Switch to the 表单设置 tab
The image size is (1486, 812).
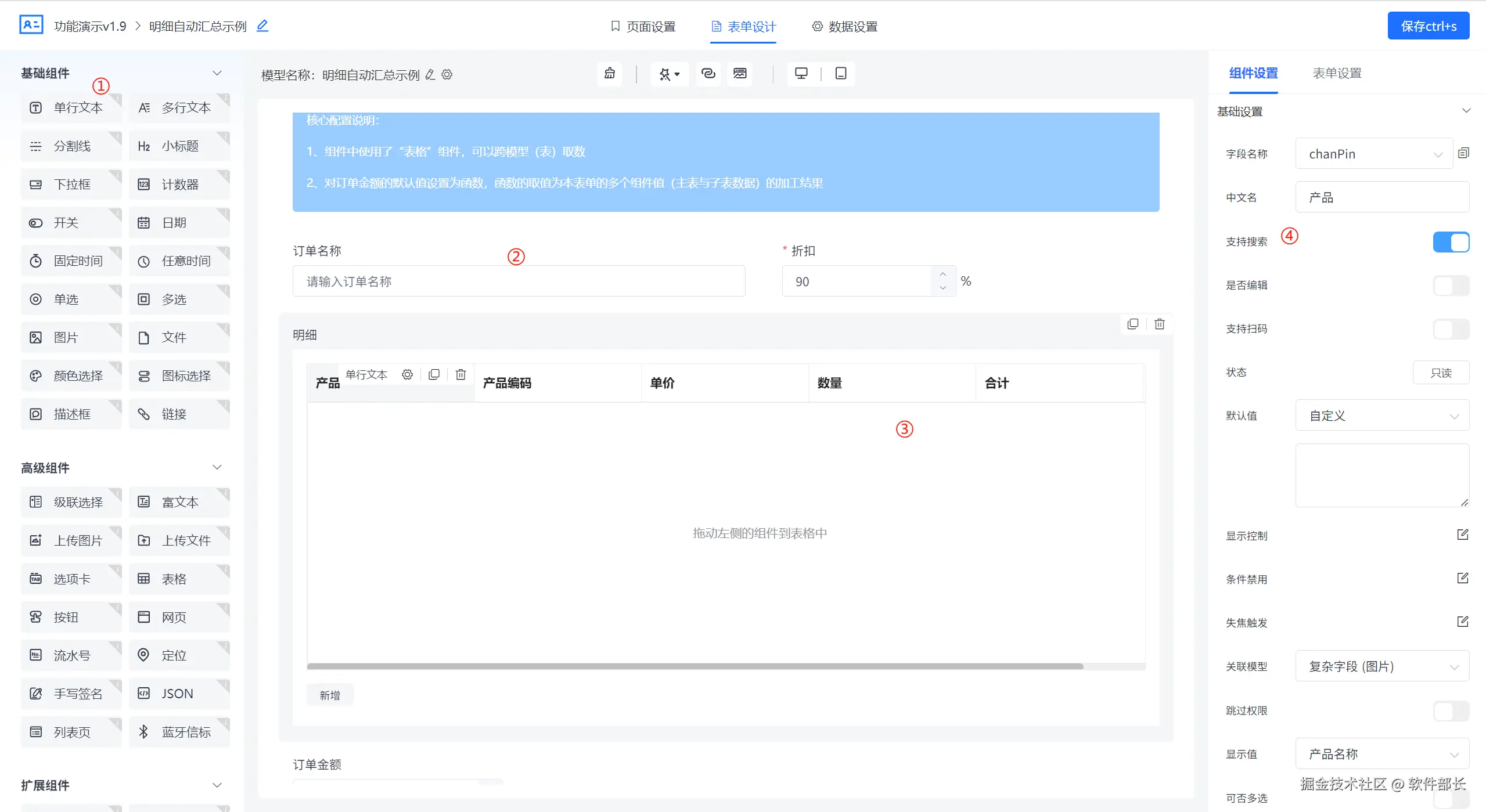pos(1337,73)
